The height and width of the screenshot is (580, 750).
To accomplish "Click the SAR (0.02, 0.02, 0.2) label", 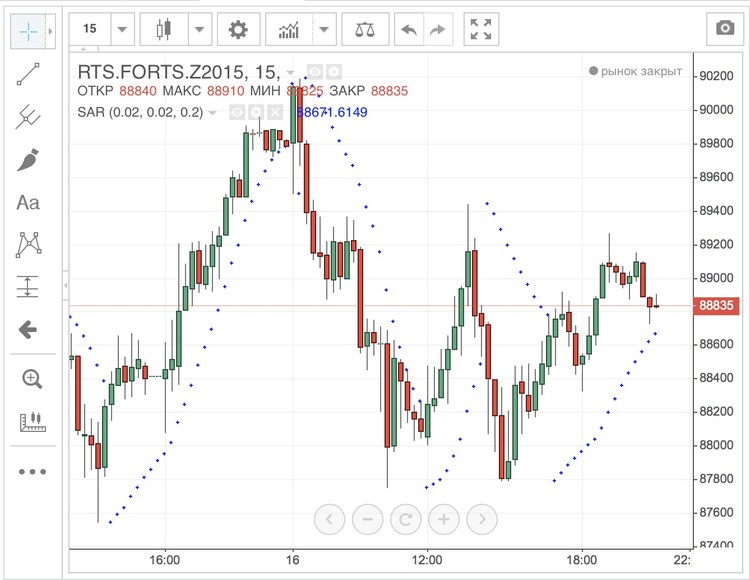I will tap(140, 112).
